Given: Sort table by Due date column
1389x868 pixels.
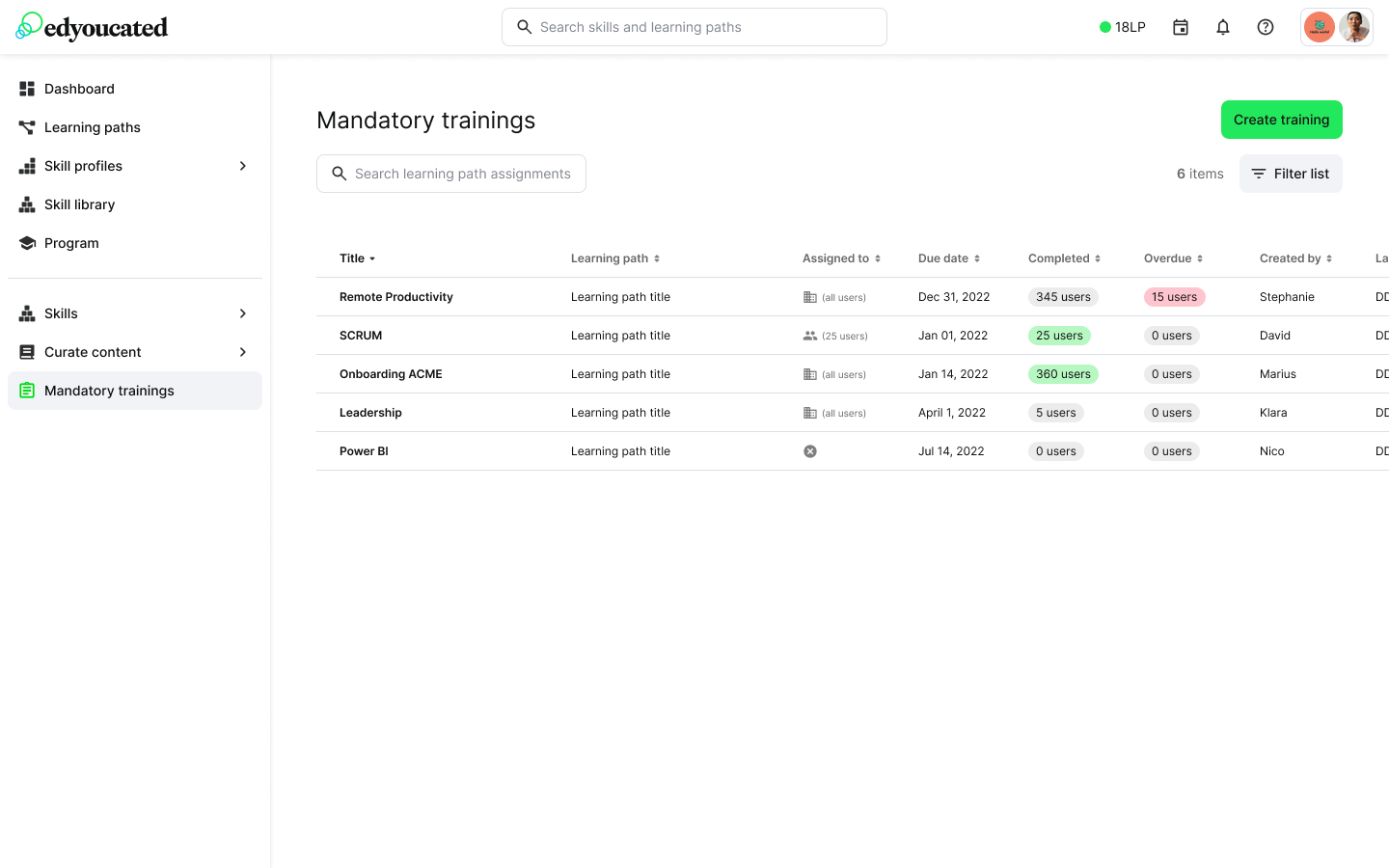Looking at the screenshot, I should [x=949, y=258].
